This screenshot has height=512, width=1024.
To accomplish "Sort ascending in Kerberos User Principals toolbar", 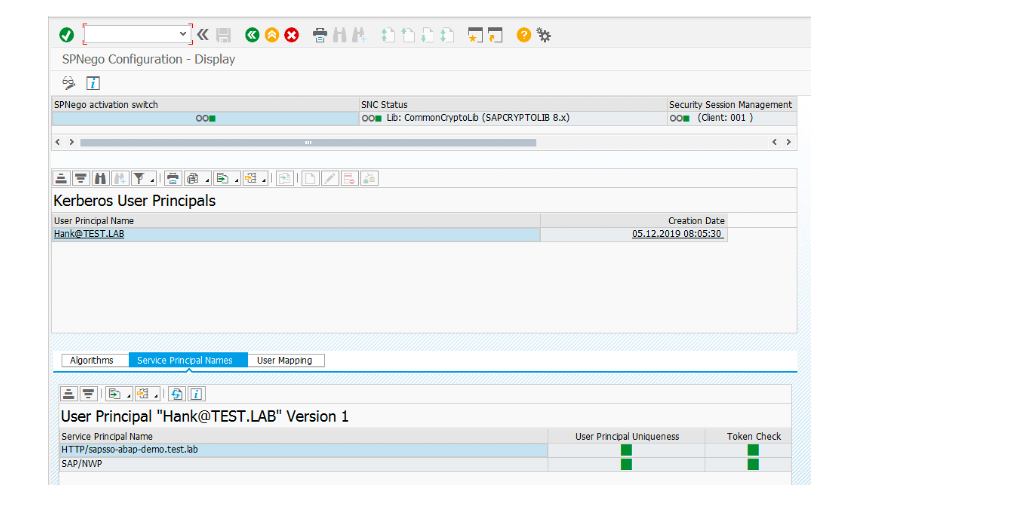I will 62,178.
